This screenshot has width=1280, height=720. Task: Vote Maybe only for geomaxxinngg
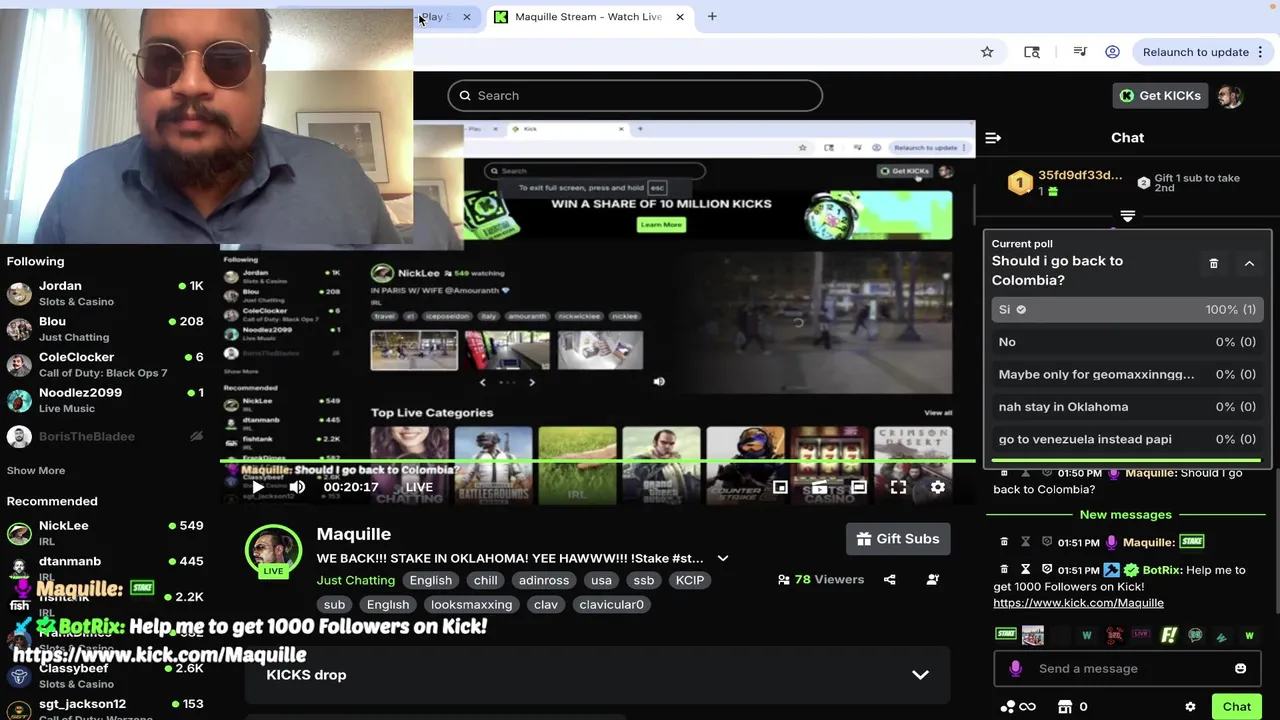point(1127,374)
